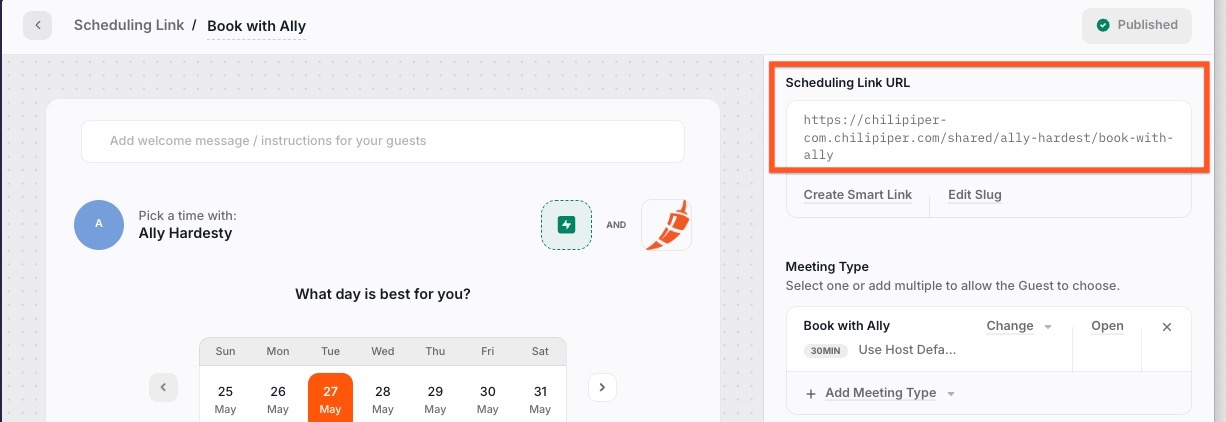Click the green Published checkmark icon
The image size is (1226, 422).
1103,25
